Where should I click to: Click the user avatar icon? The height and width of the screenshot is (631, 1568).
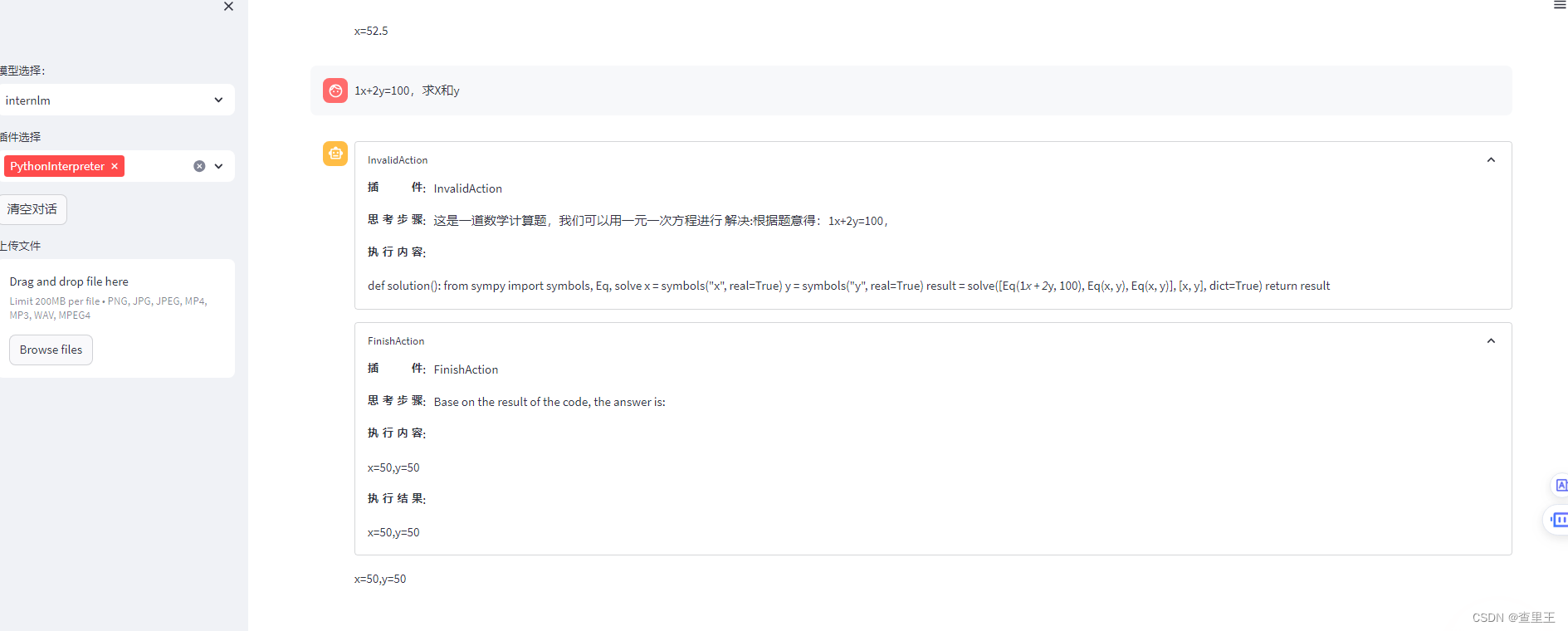click(x=335, y=90)
